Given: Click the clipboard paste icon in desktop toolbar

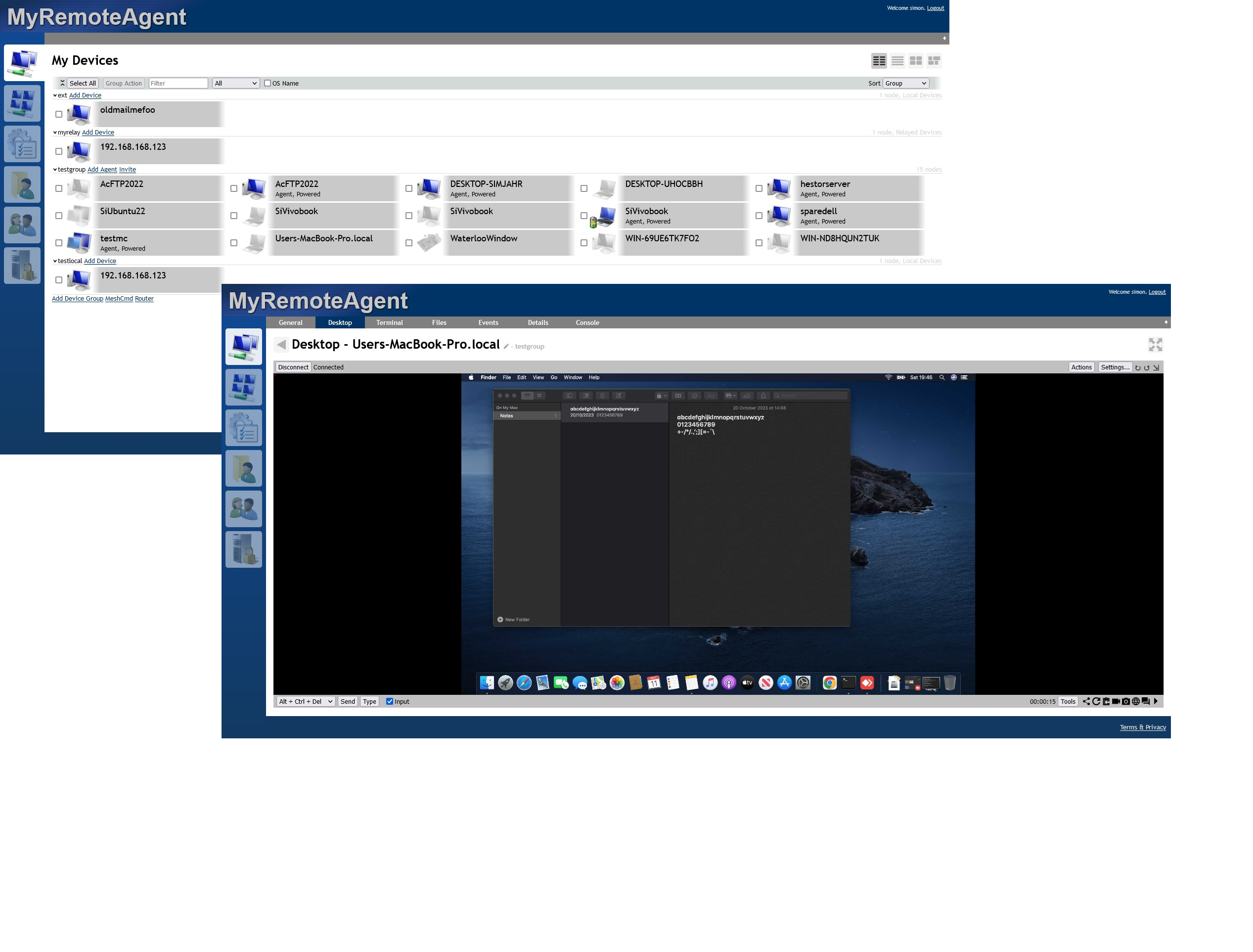Looking at the screenshot, I should coord(1106,701).
